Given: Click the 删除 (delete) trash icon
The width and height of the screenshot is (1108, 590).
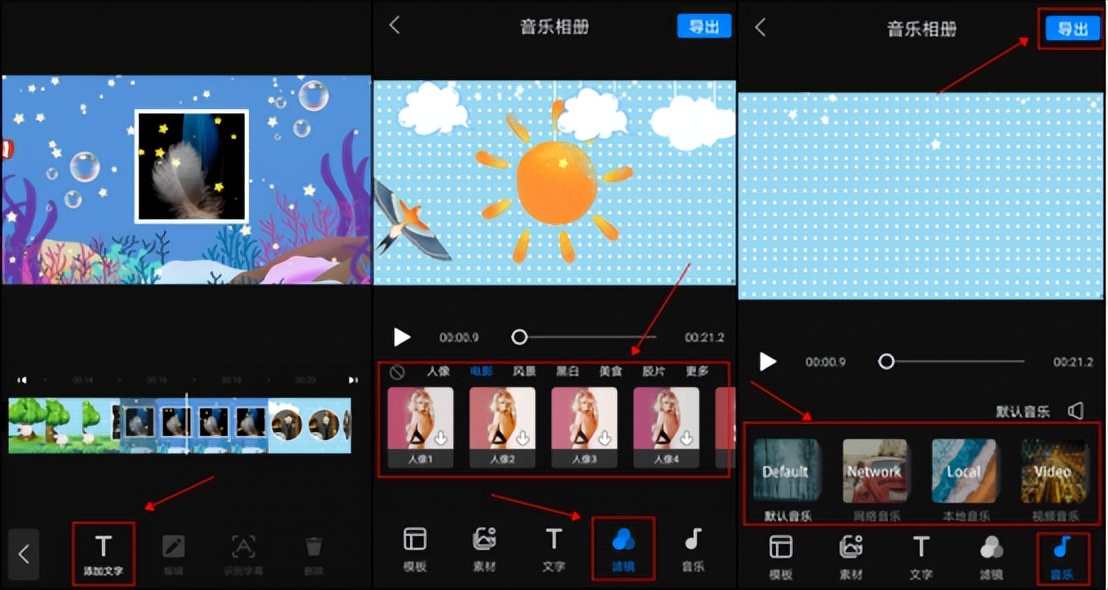Looking at the screenshot, I should click(x=313, y=545).
